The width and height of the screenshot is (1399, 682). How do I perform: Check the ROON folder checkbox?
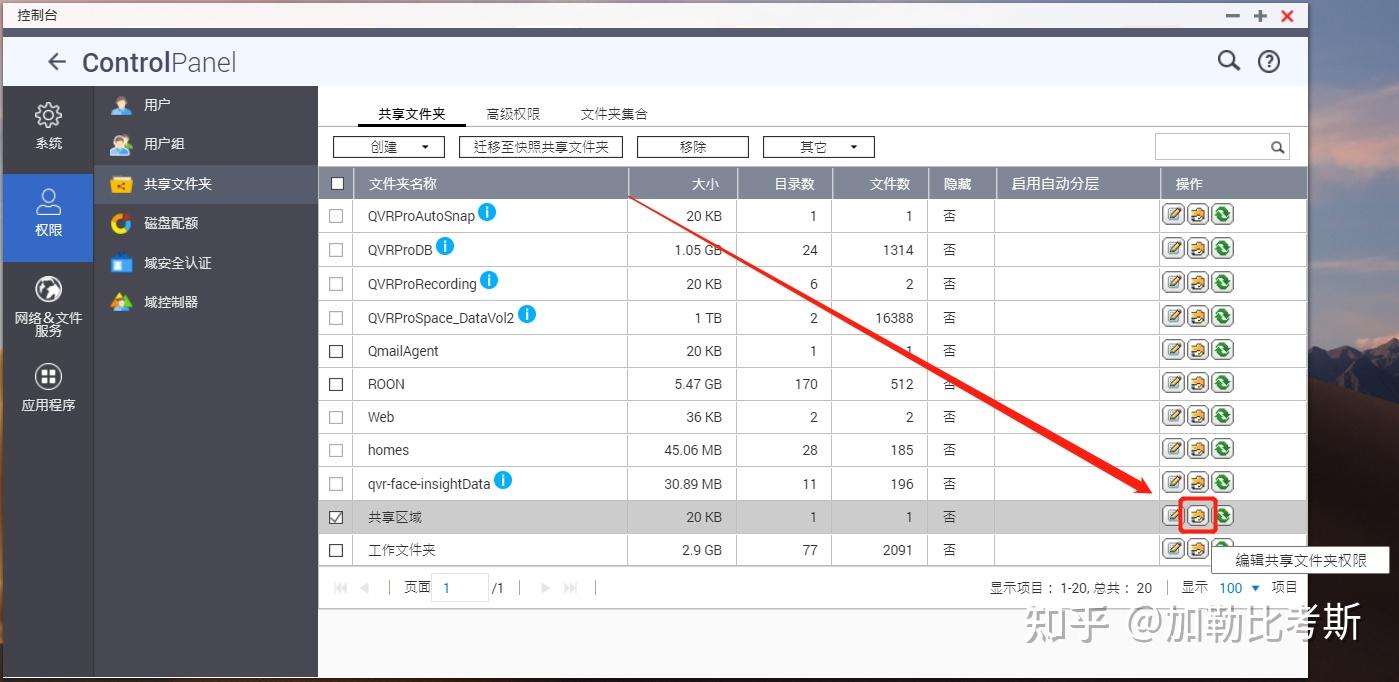coord(336,384)
